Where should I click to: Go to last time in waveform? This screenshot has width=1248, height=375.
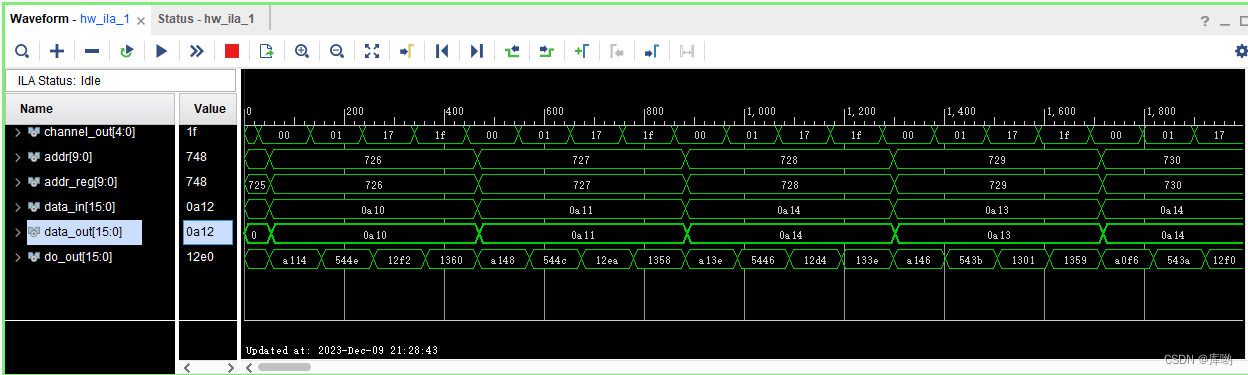[x=476, y=51]
